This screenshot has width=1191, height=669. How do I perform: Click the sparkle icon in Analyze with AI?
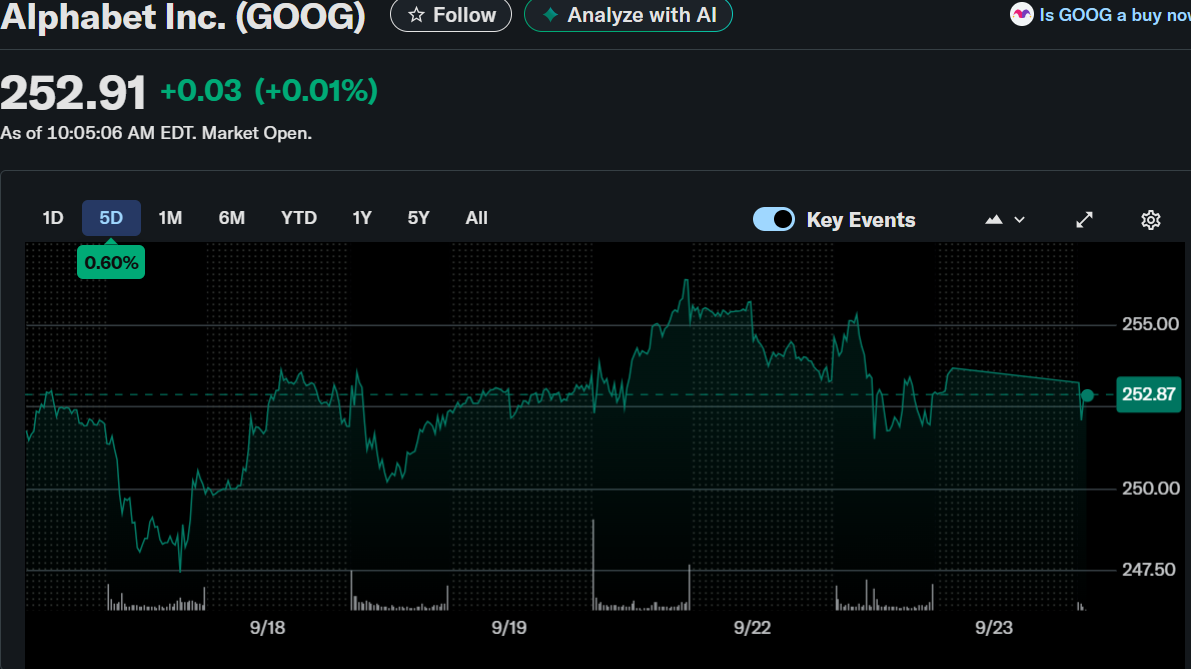(x=551, y=15)
